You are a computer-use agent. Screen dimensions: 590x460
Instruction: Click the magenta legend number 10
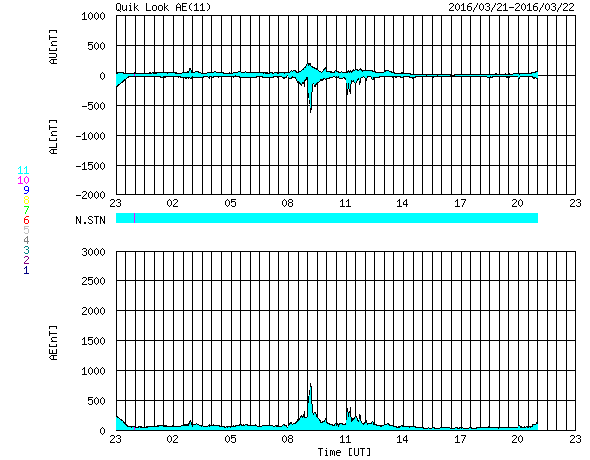point(23,180)
